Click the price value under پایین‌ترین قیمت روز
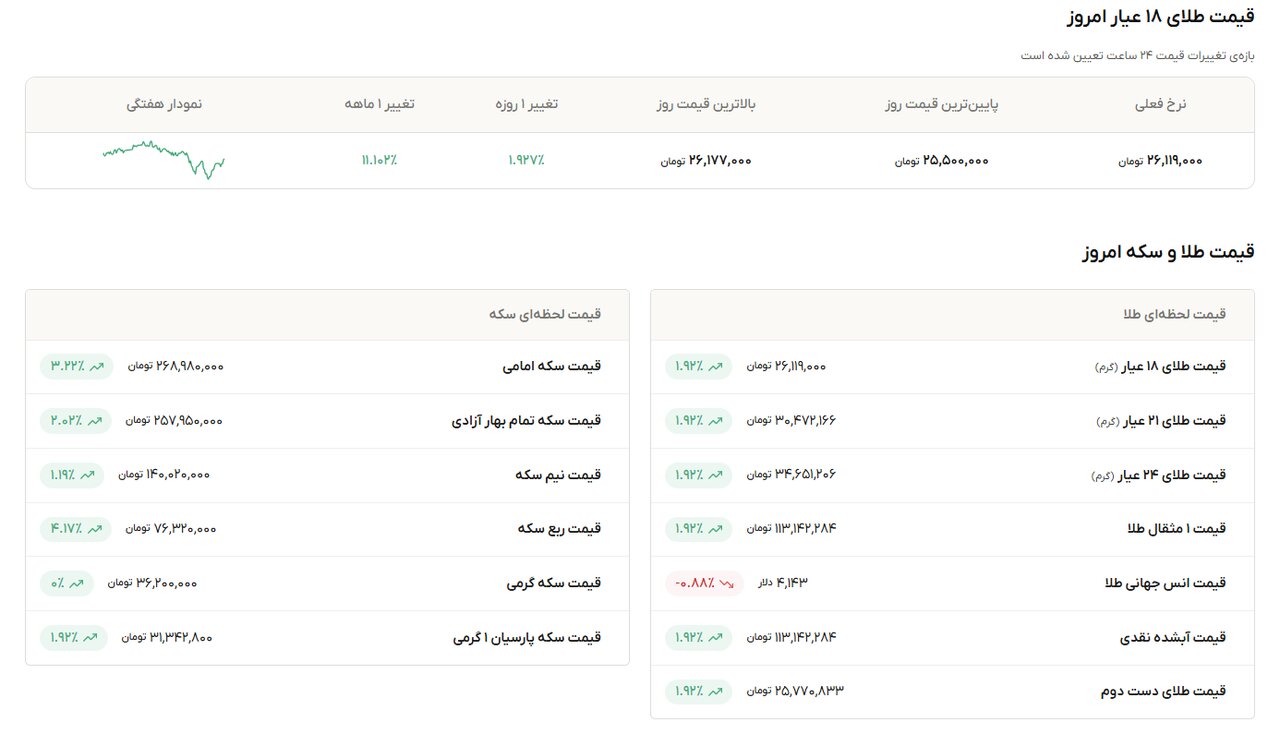 (942, 160)
